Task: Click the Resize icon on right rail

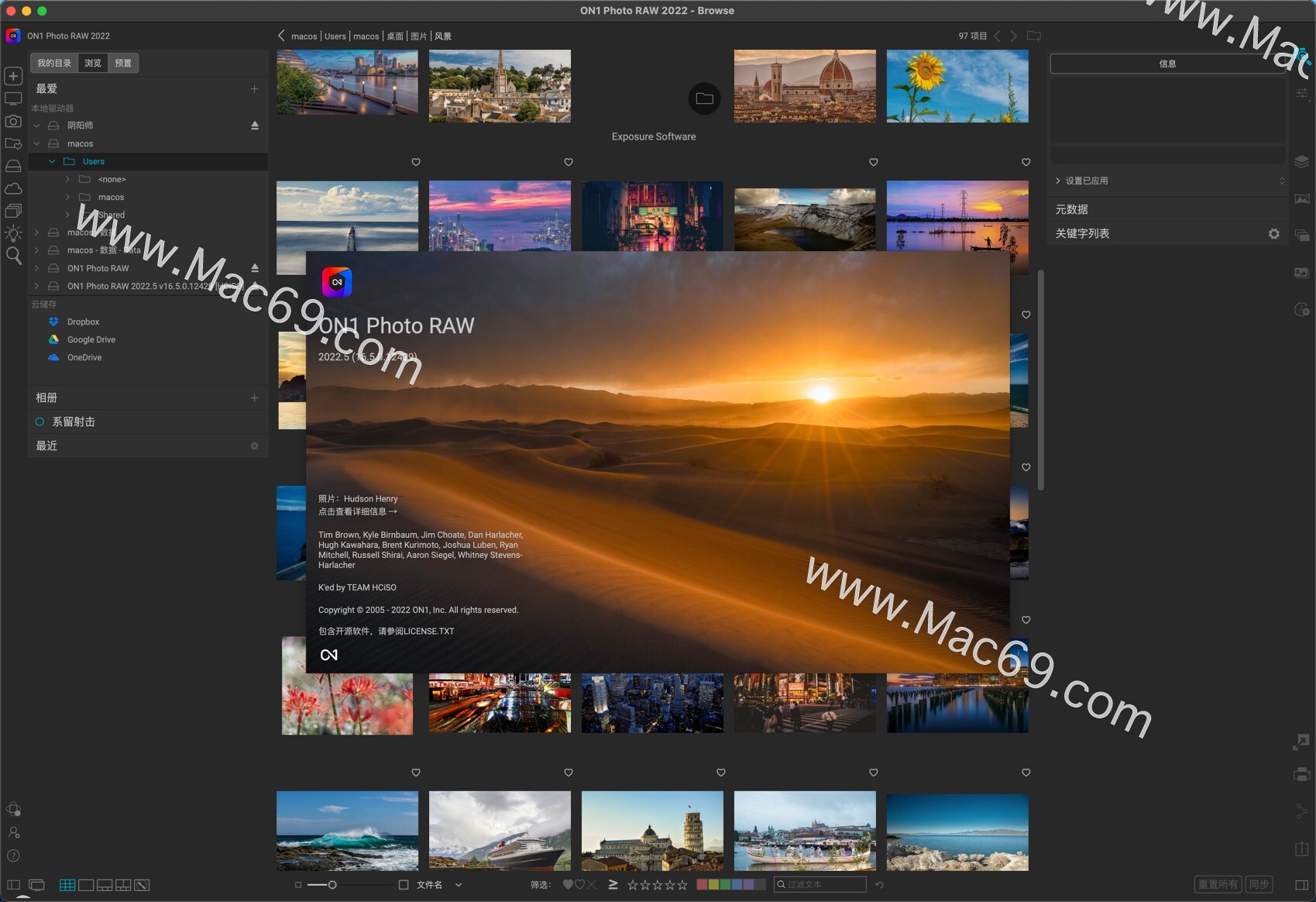Action: (x=1301, y=742)
